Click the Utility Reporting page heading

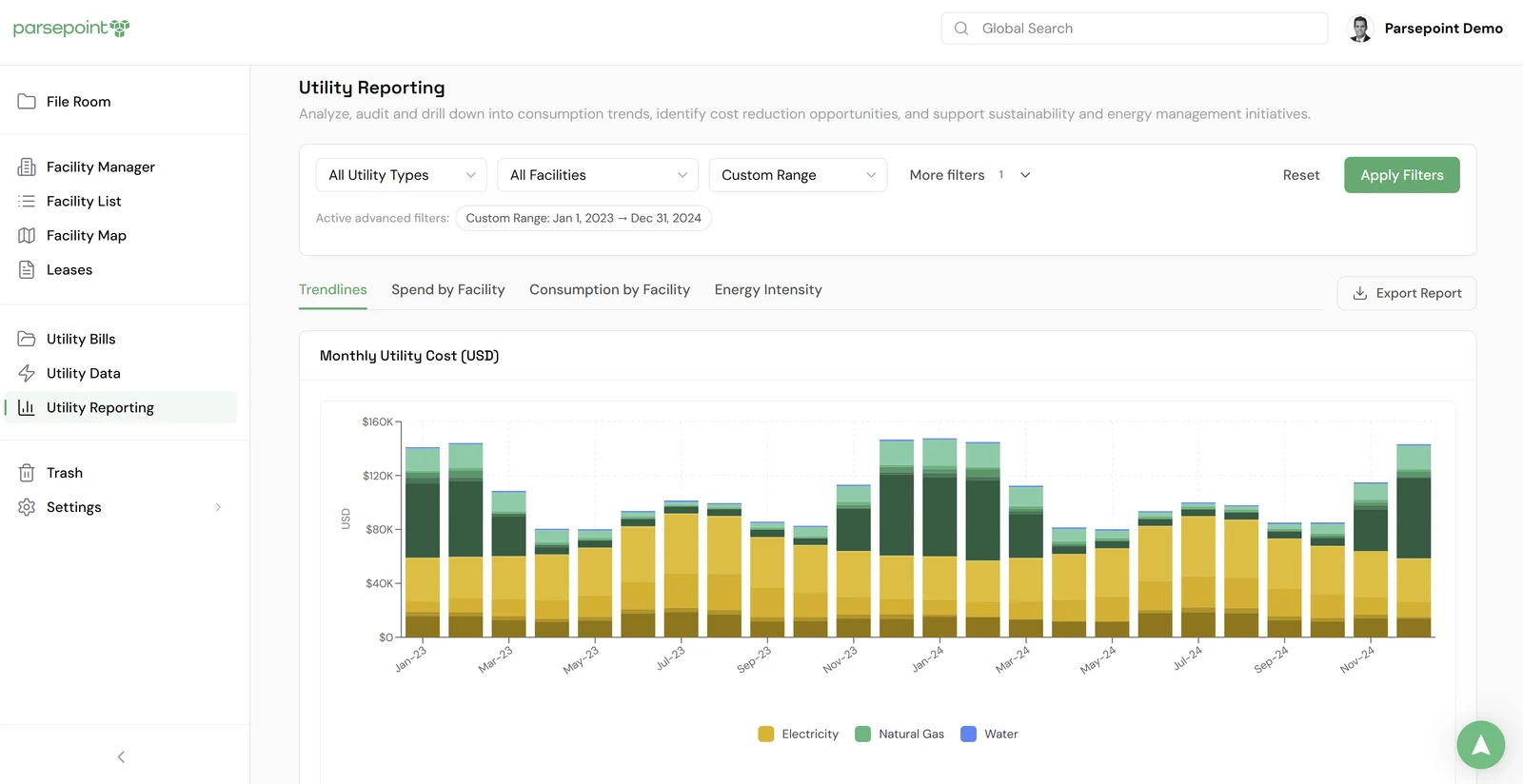372,88
